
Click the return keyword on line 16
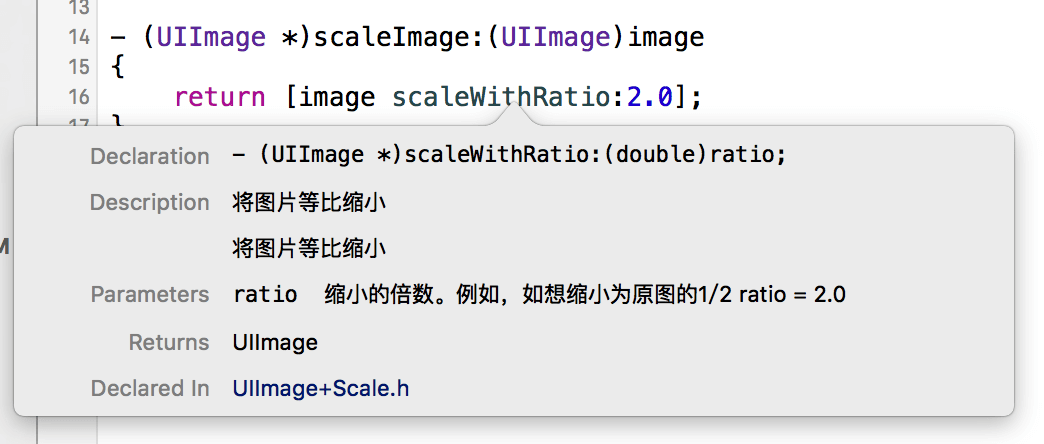point(220,98)
